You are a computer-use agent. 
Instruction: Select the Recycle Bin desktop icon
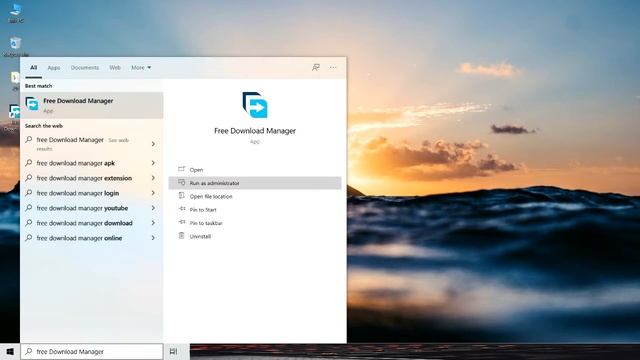point(16,46)
